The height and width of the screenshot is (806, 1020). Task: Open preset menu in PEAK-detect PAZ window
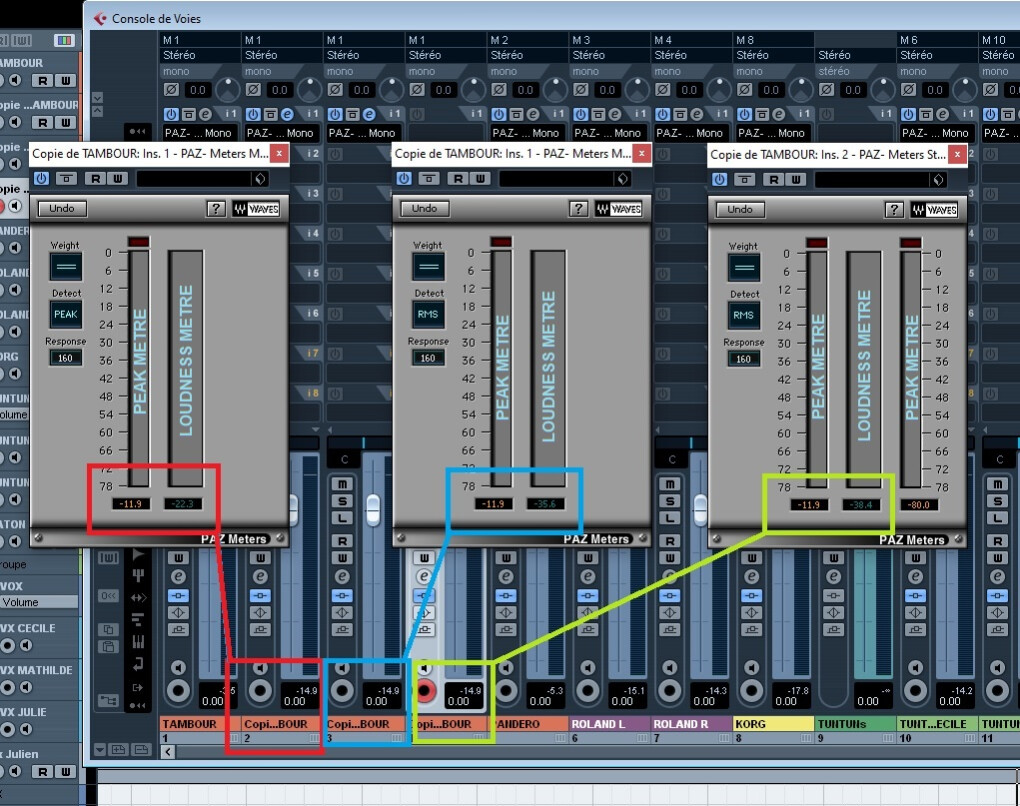pyautogui.click(x=260, y=179)
